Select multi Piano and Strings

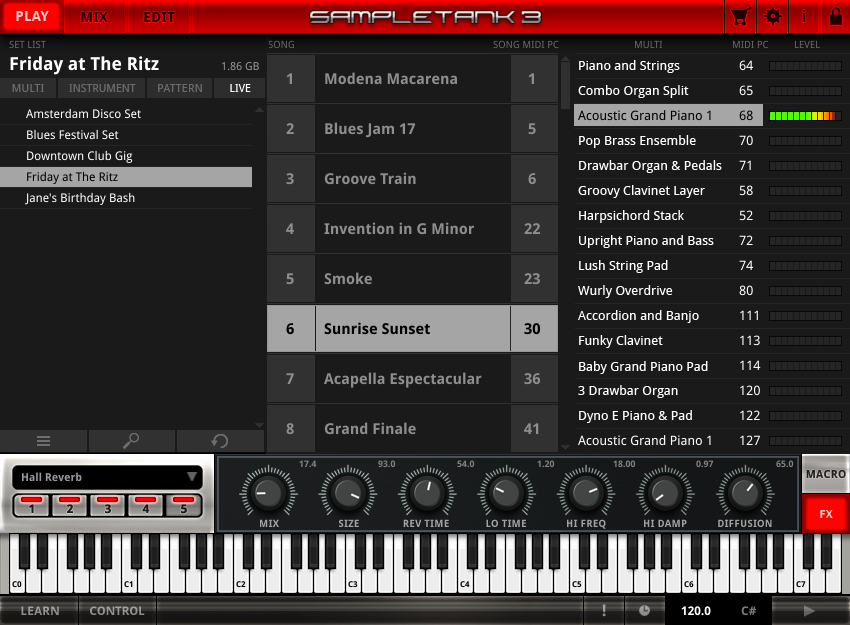668,66
